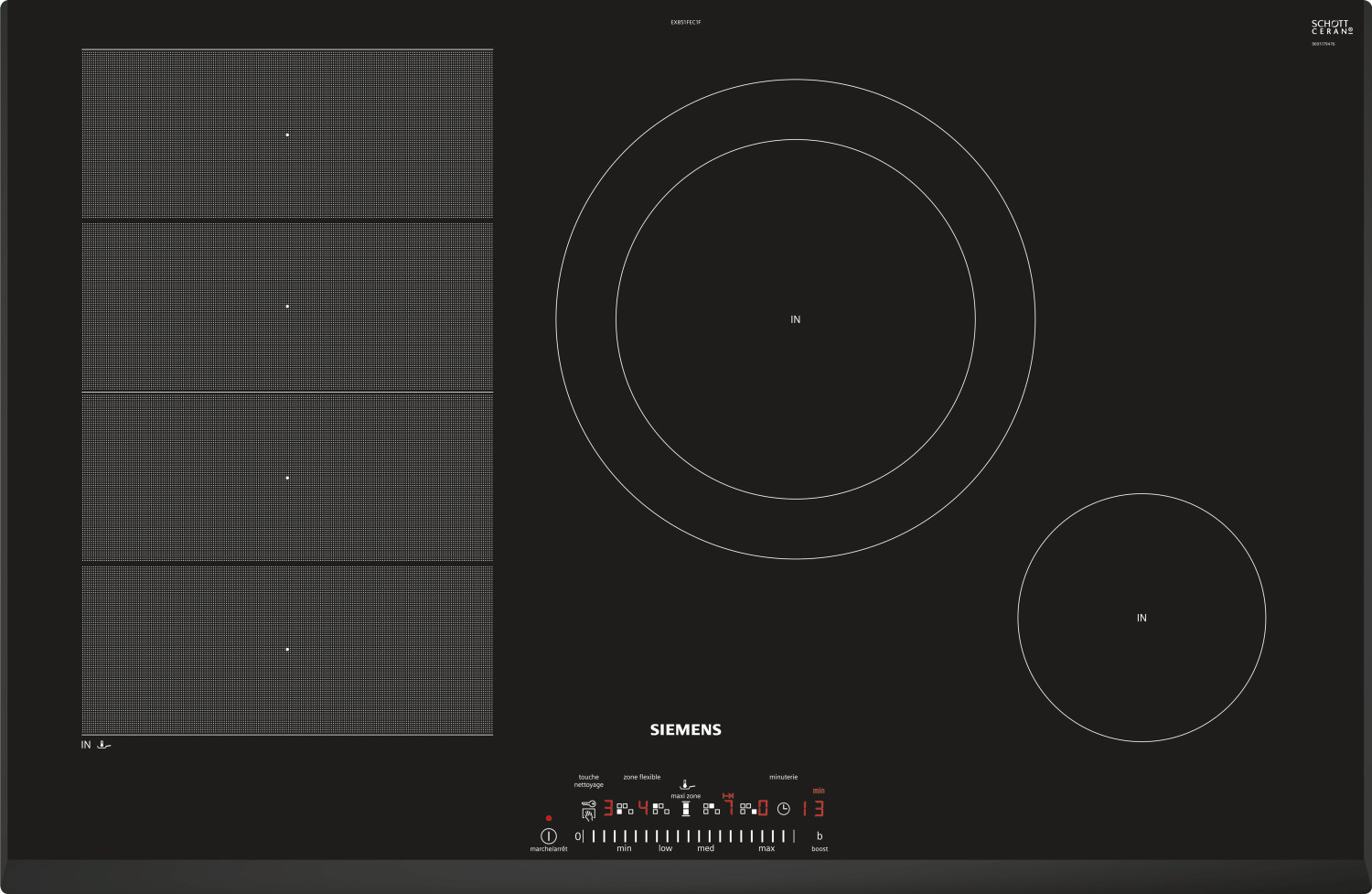The width and height of the screenshot is (1372, 894).
Task: Tap the touche nettoyage lock icon
Action: pos(588,810)
